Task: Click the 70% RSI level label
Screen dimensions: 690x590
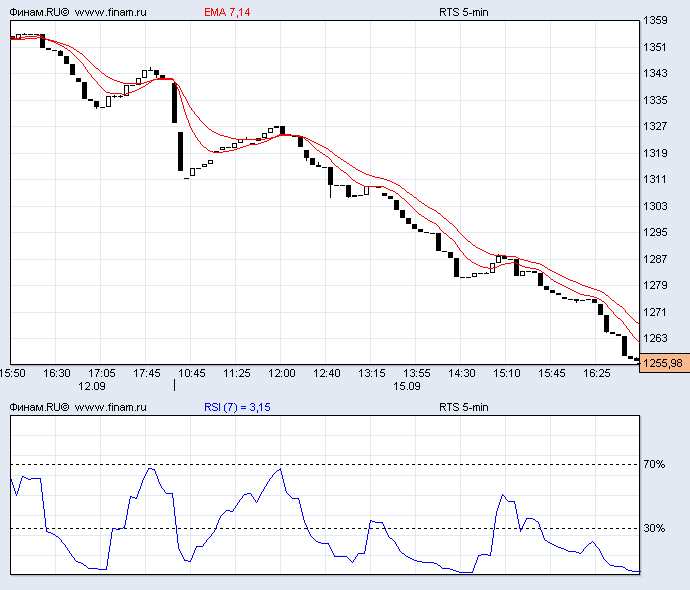Action: (654, 464)
